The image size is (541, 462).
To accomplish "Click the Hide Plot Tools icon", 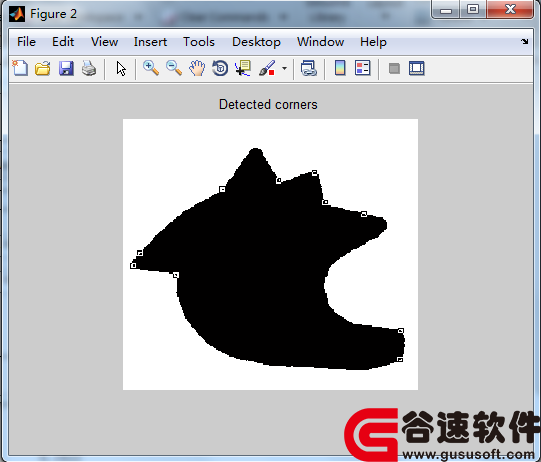I will pyautogui.click(x=394, y=68).
